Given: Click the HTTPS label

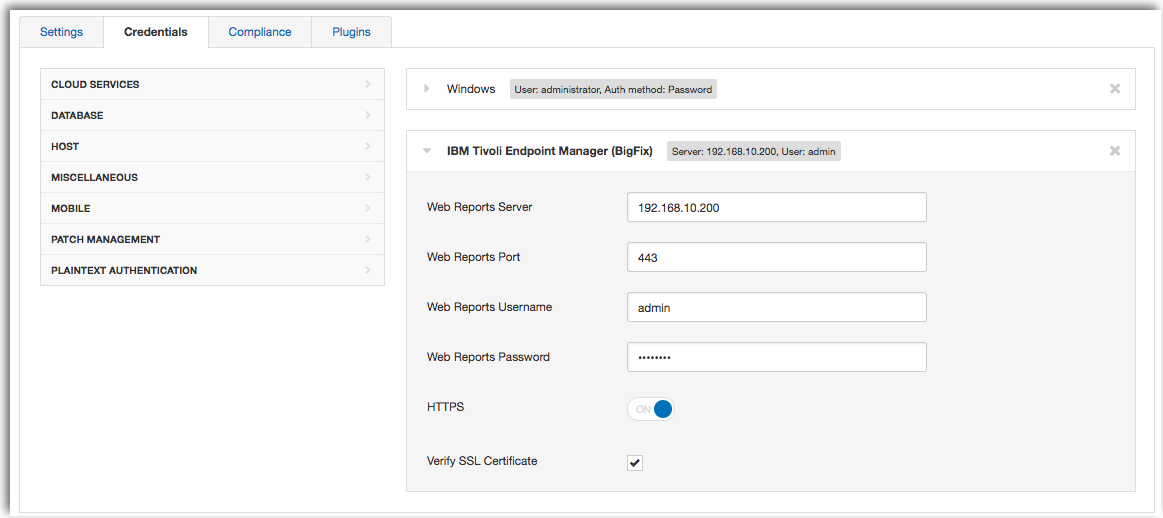Looking at the screenshot, I should 446,407.
